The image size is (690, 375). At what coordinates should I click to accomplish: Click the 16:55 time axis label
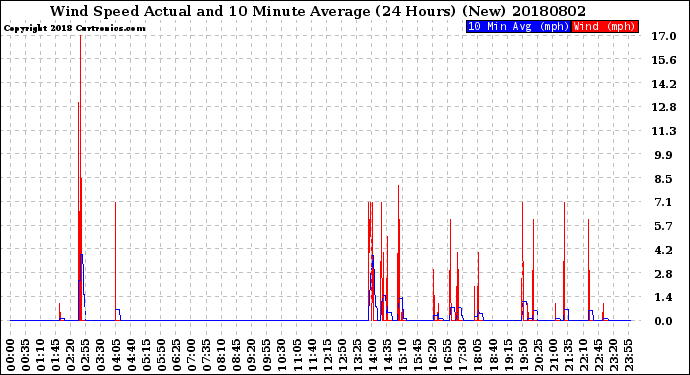click(448, 354)
